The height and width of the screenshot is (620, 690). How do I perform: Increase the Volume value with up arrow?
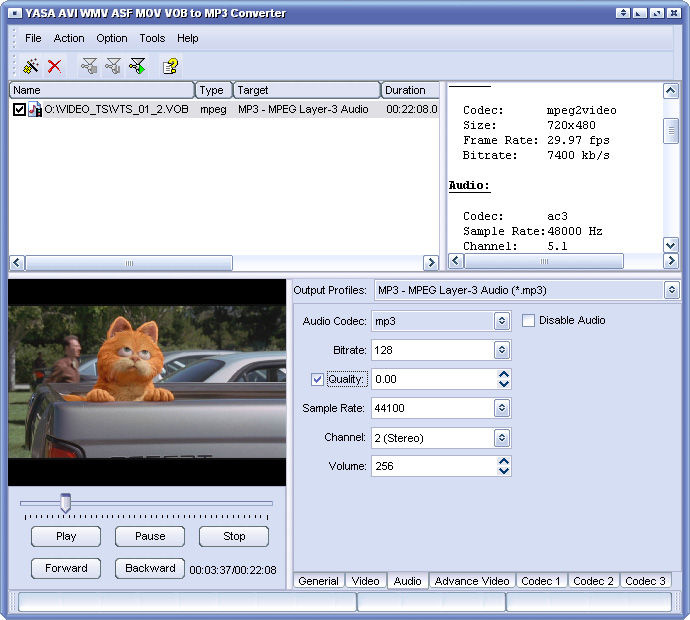tap(504, 461)
